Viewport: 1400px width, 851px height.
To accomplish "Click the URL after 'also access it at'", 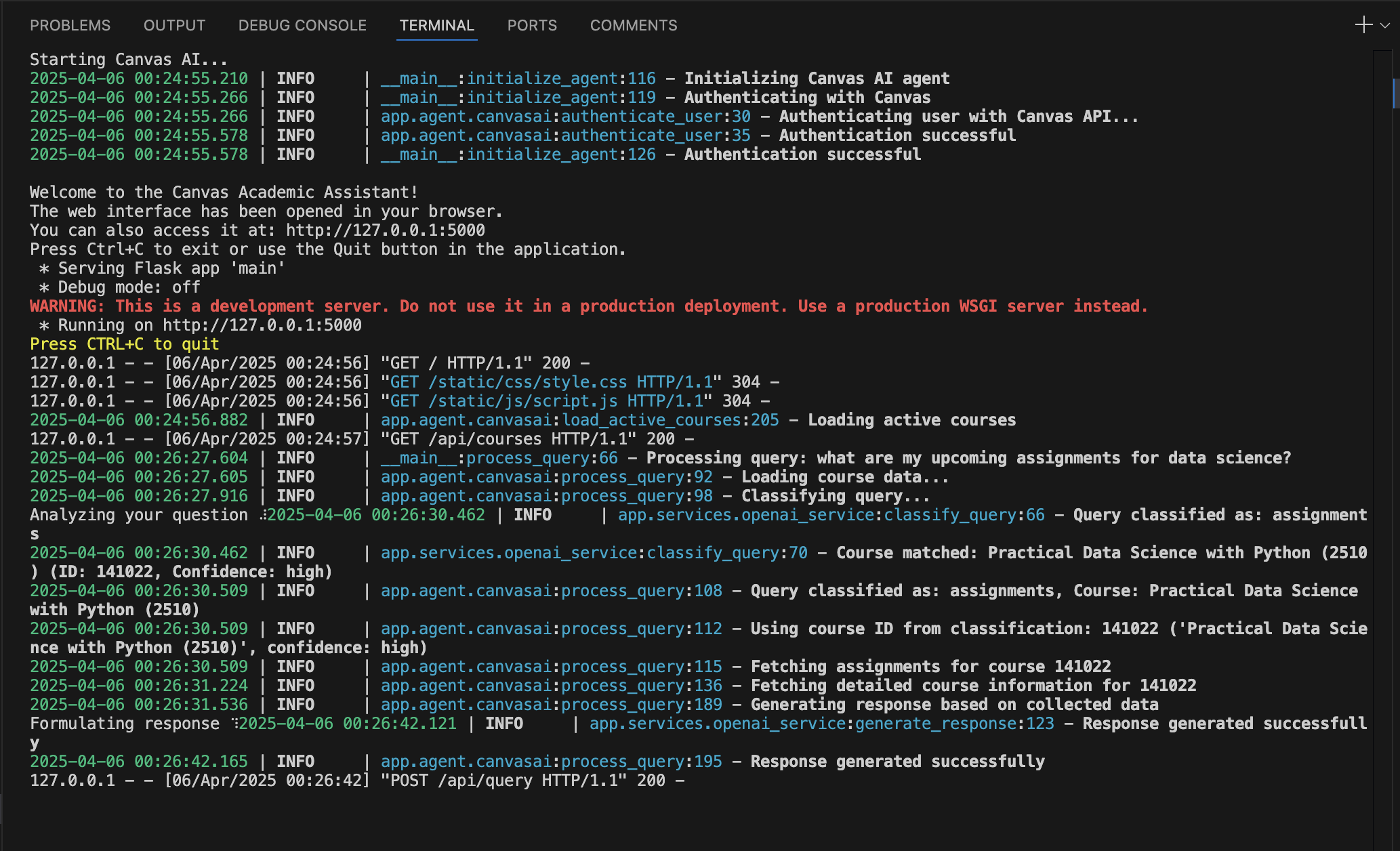I will coord(385,230).
